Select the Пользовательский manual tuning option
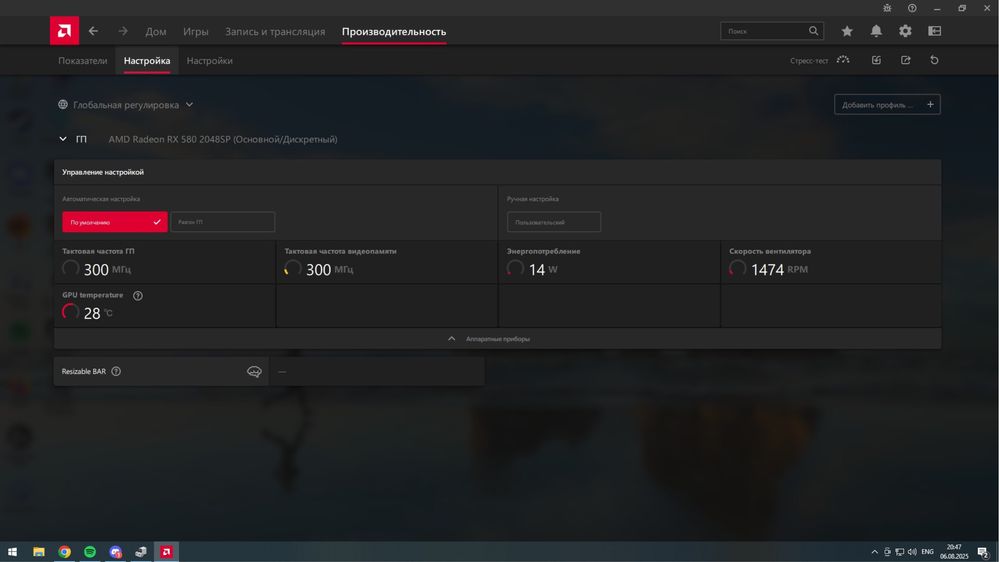This screenshot has width=999, height=562. tap(554, 222)
